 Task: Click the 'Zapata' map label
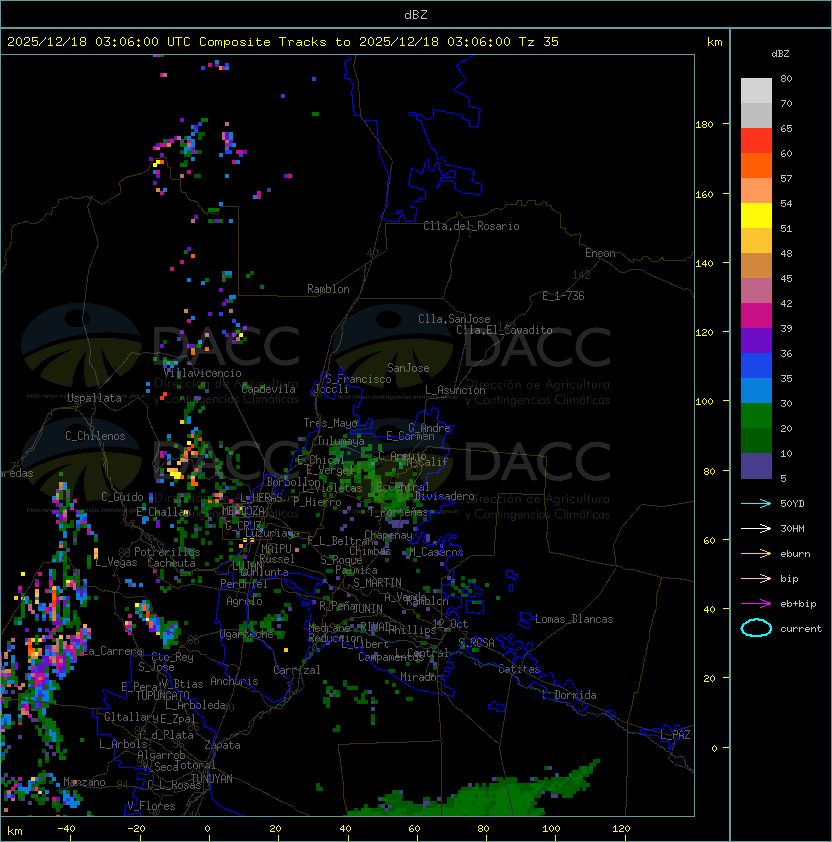[222, 745]
